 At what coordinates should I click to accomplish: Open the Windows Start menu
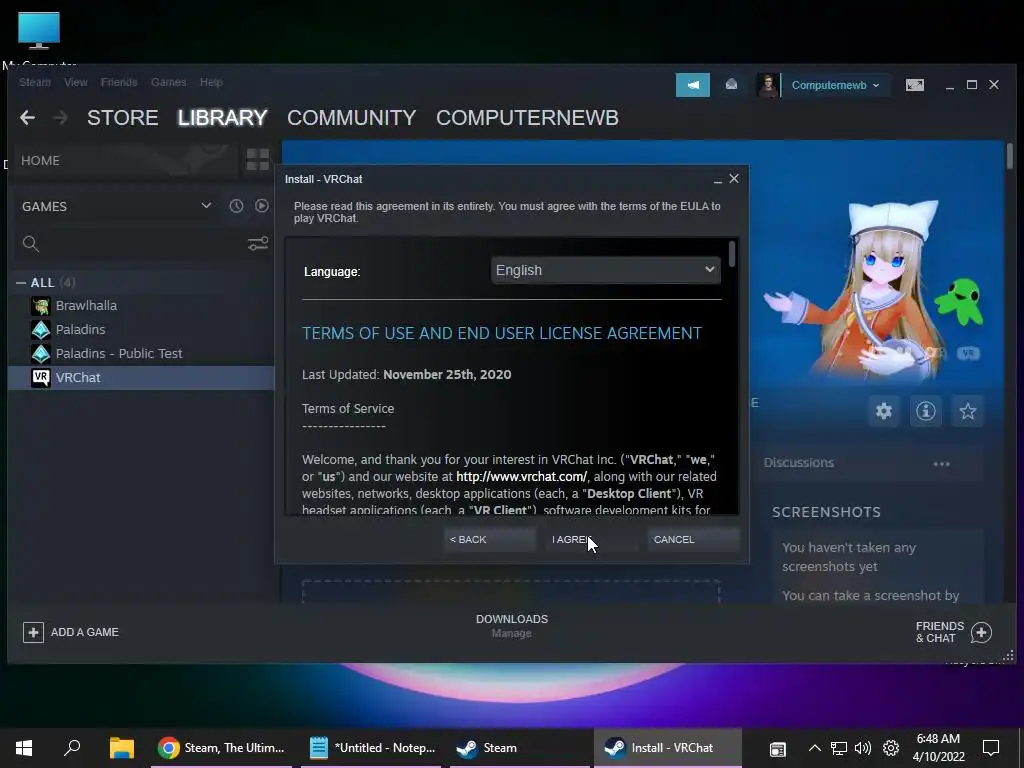point(24,748)
